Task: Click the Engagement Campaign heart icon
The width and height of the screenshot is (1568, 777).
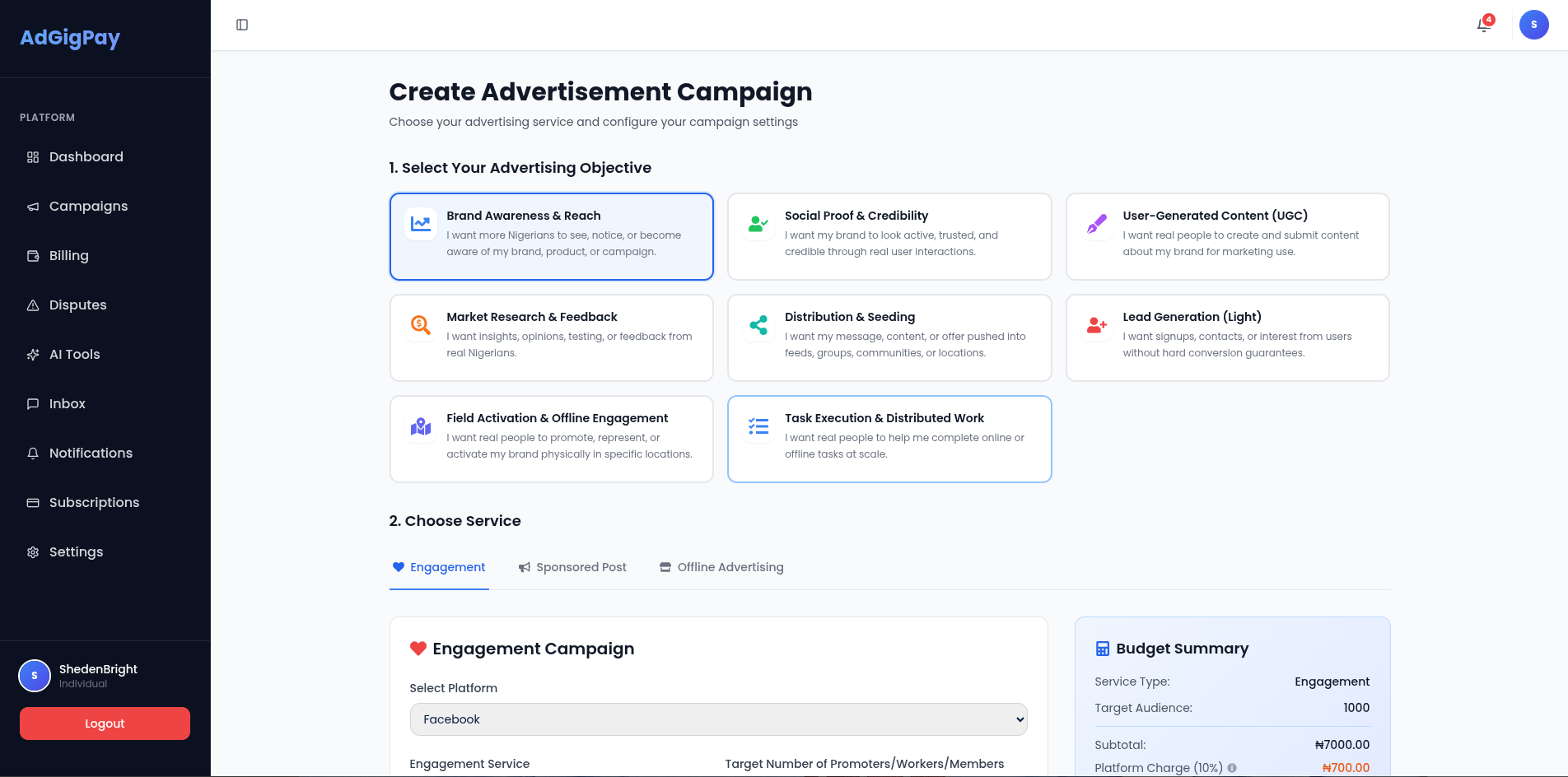Action: pos(418,649)
